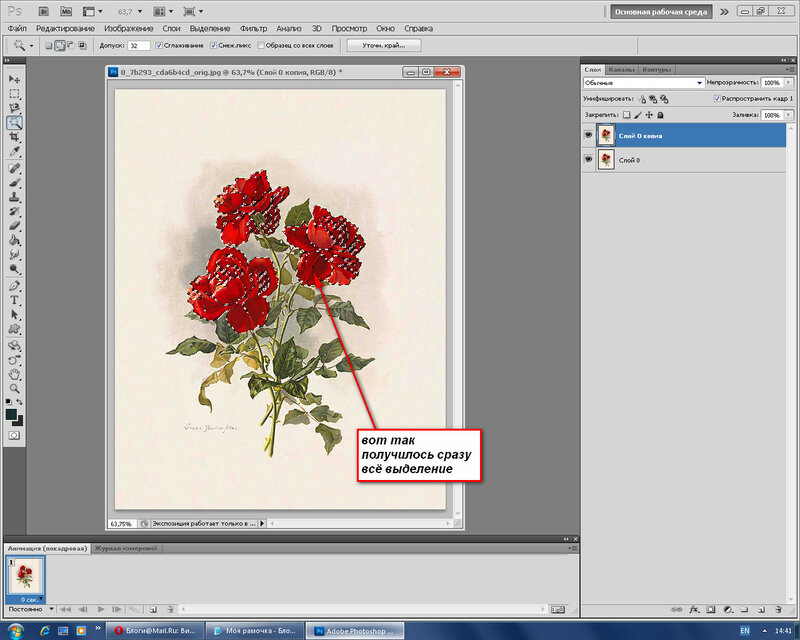Click the Уточн. край button

[383, 45]
